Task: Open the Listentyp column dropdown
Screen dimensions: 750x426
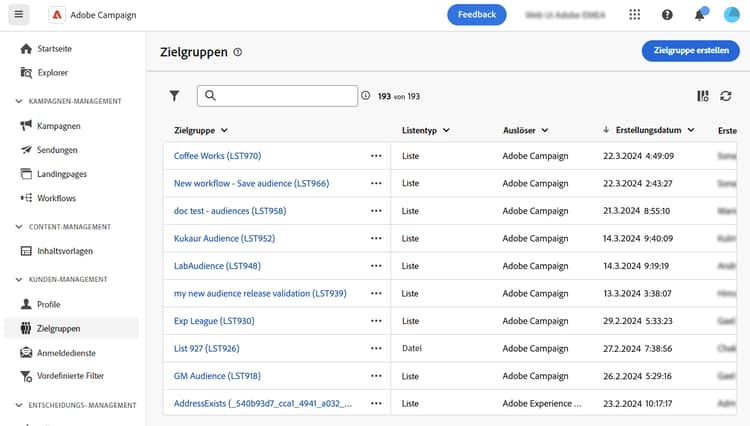Action: tap(445, 130)
